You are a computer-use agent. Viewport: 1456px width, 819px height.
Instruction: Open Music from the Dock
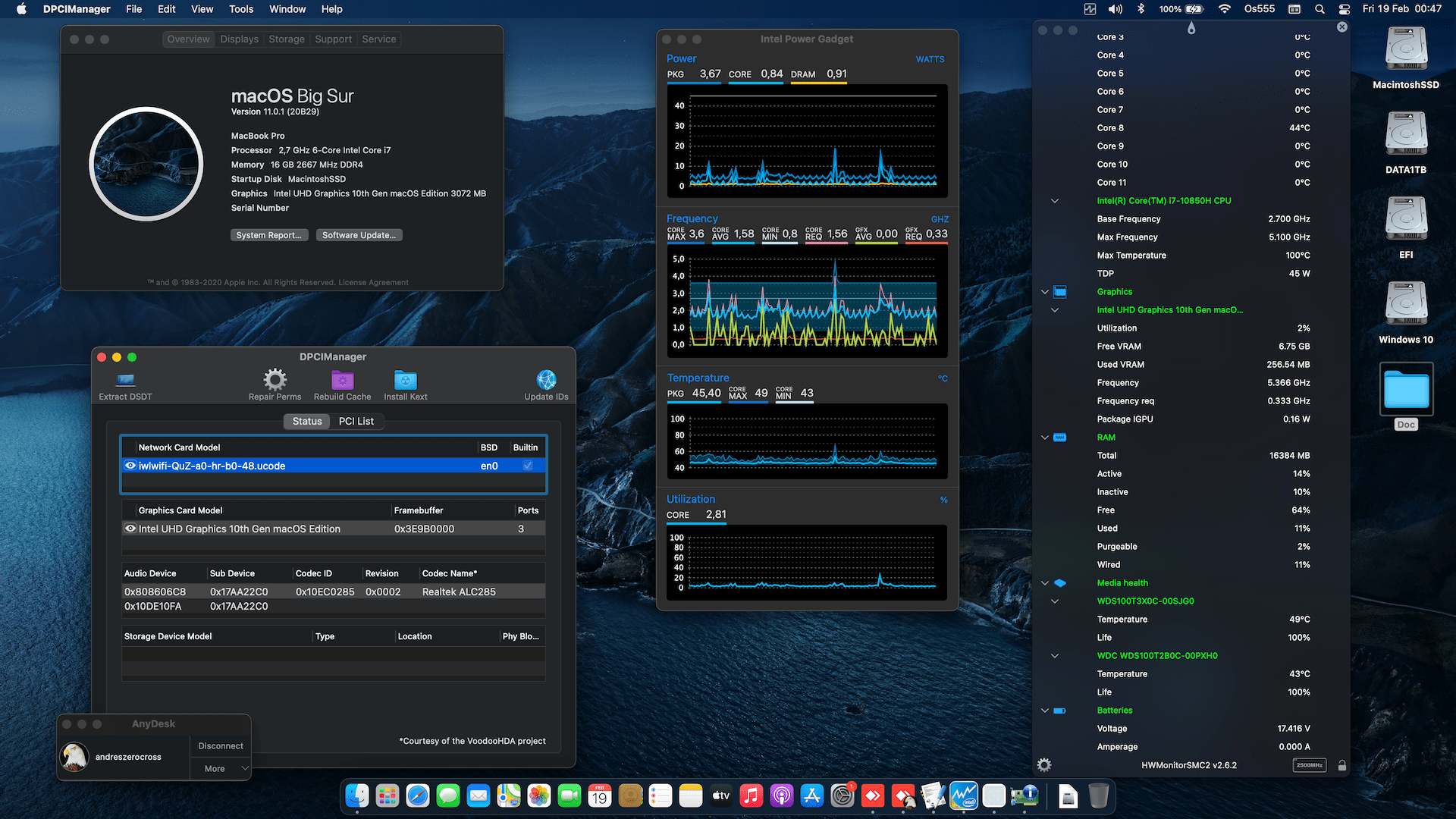tap(752, 795)
